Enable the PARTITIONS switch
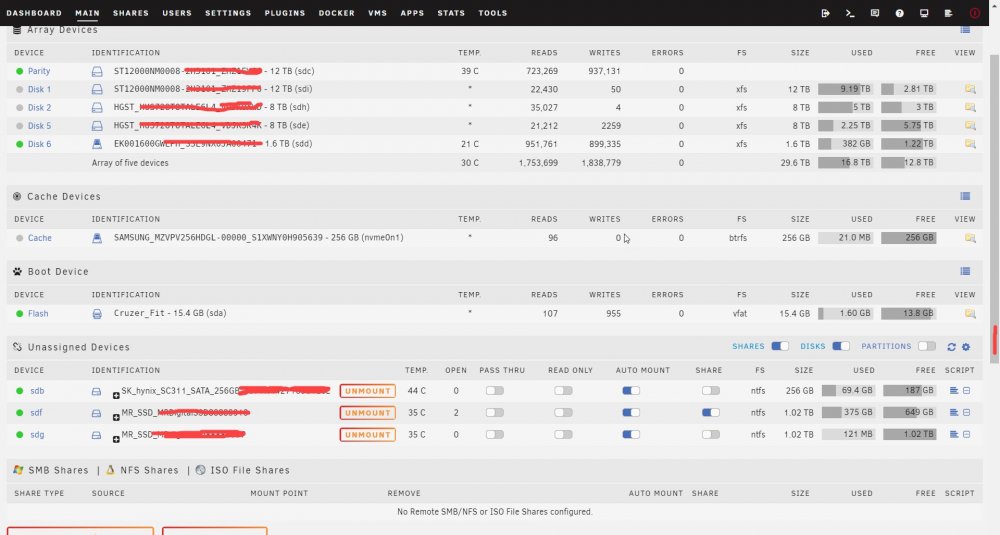Screen dimensions: 1000x535 pyautogui.click(x=927, y=346)
